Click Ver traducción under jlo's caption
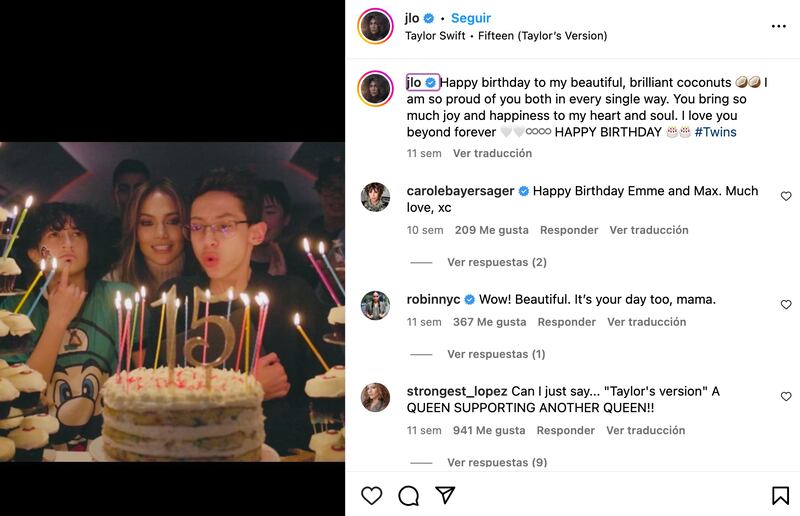 (492, 153)
